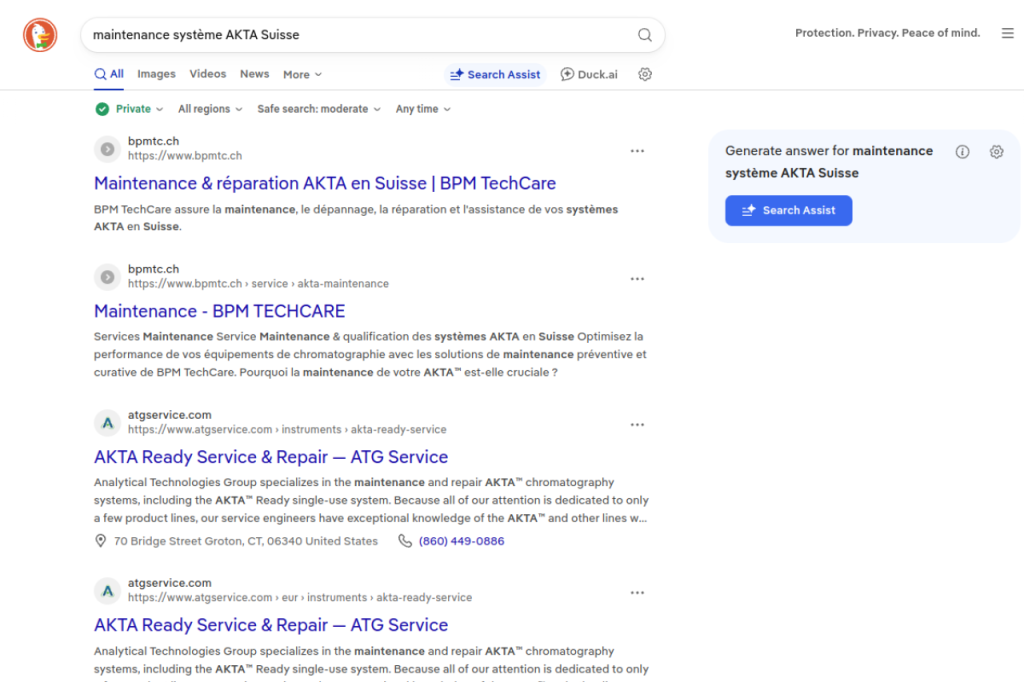Click the info icon in Search Assist panel
This screenshot has height=682, width=1024.
pos(962,152)
